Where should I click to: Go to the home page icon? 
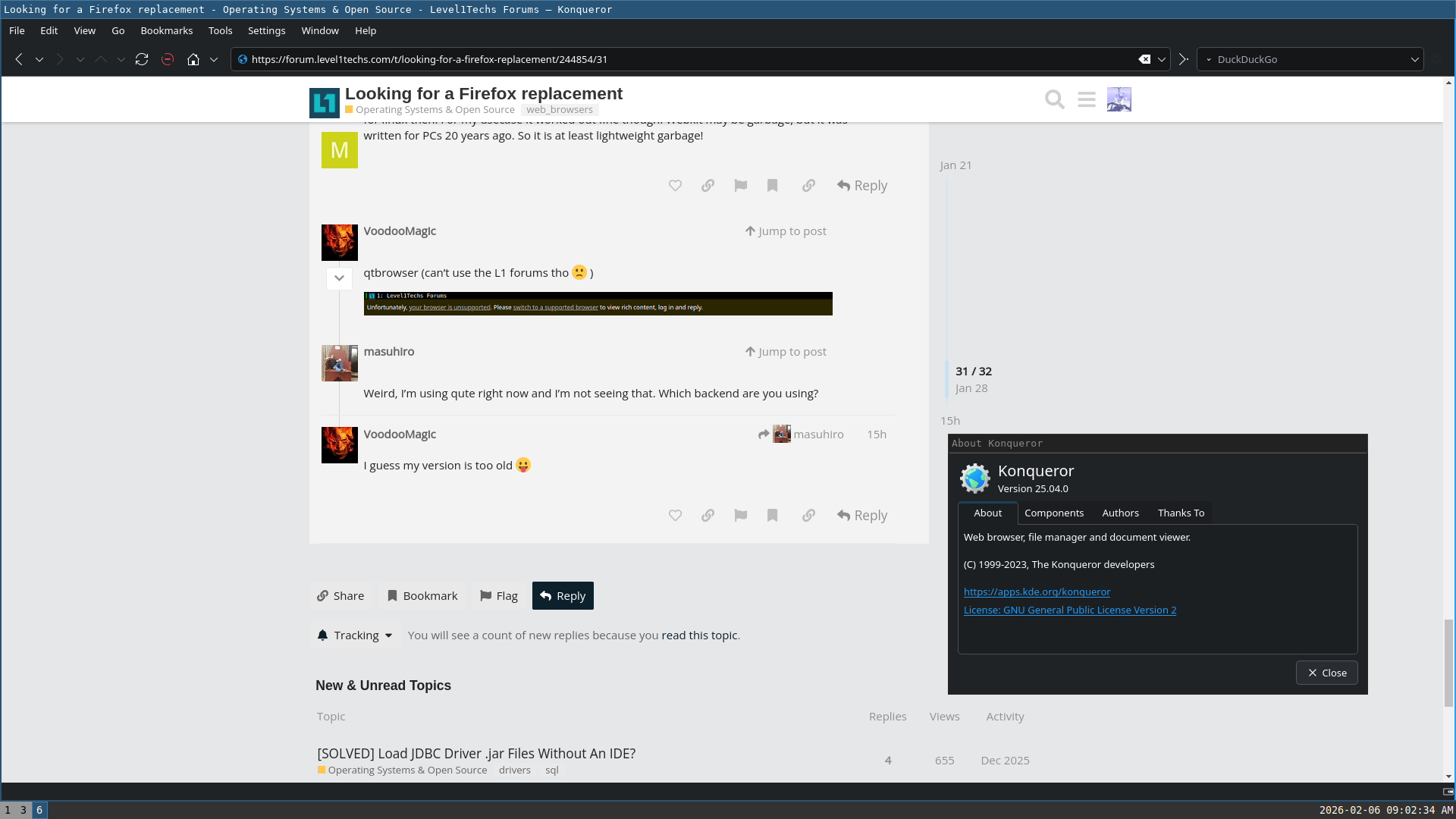pyautogui.click(x=193, y=59)
